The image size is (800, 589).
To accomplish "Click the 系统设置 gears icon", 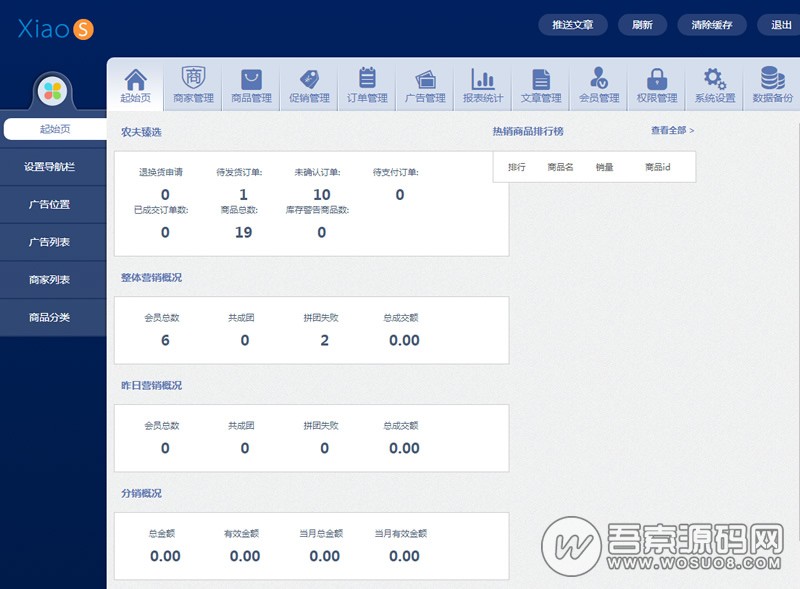I will click(715, 78).
